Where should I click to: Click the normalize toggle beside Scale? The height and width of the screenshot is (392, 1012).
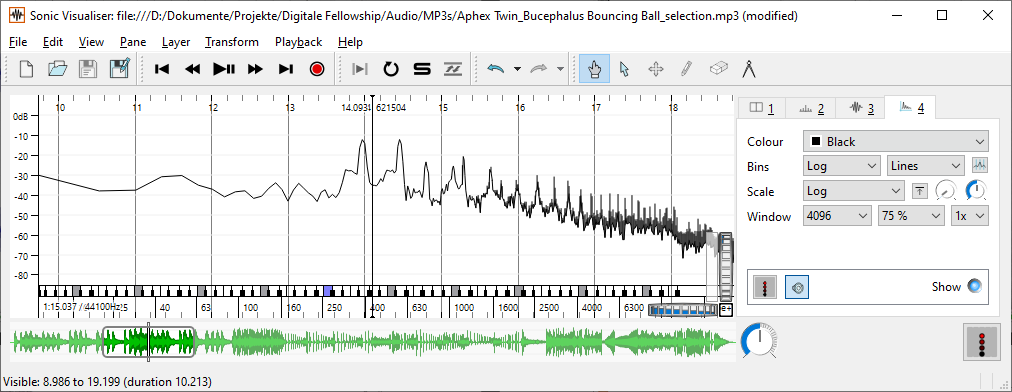point(920,191)
